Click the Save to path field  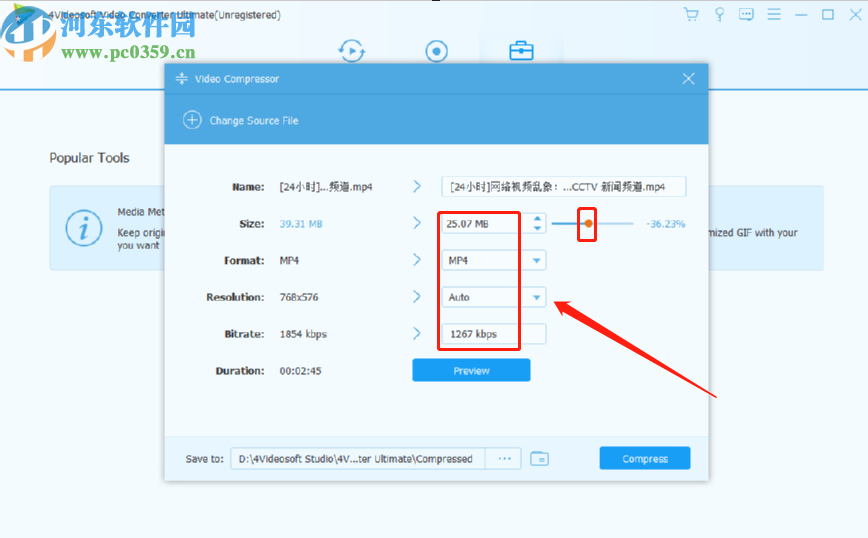click(x=358, y=458)
